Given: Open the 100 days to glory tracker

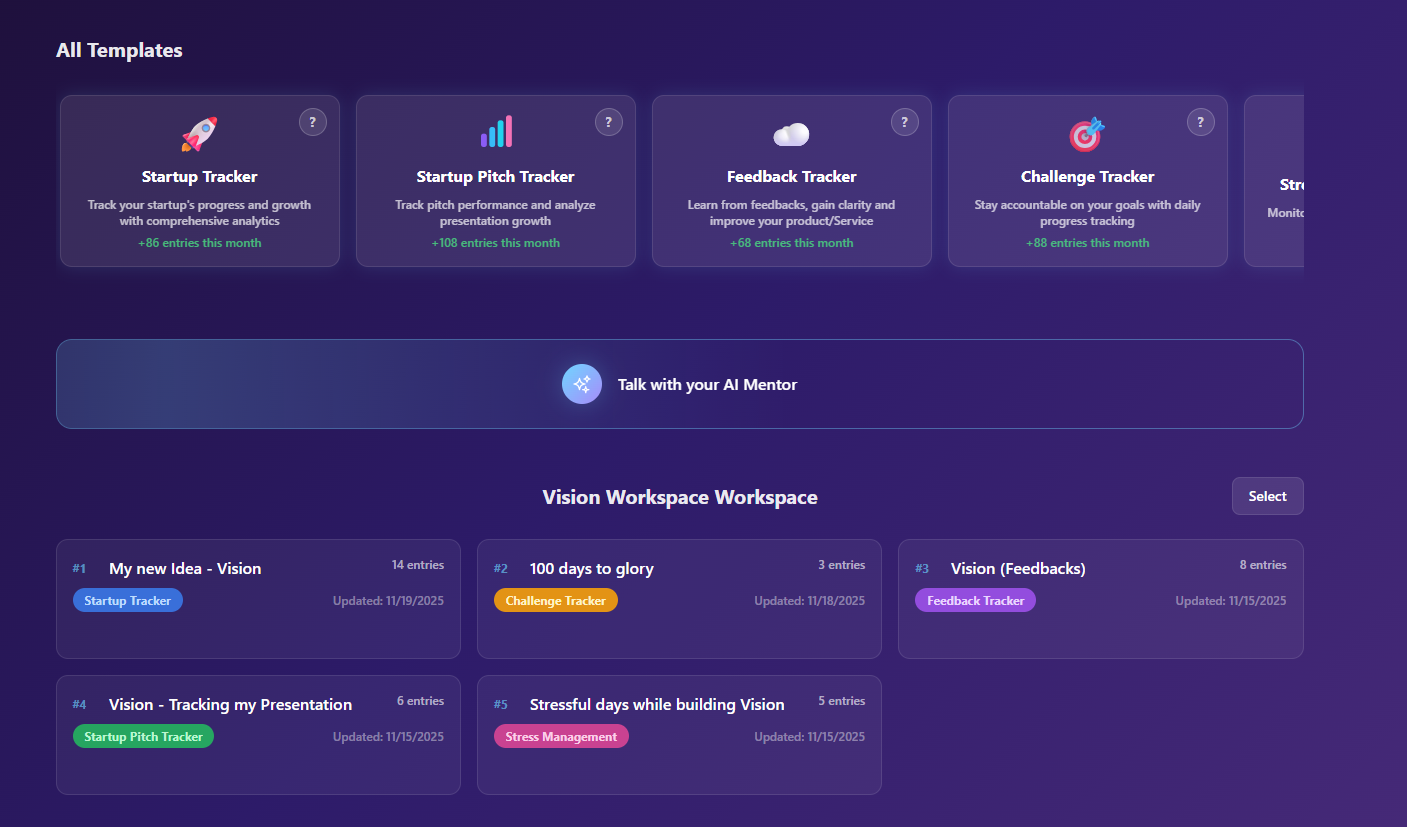Looking at the screenshot, I should tap(591, 568).
